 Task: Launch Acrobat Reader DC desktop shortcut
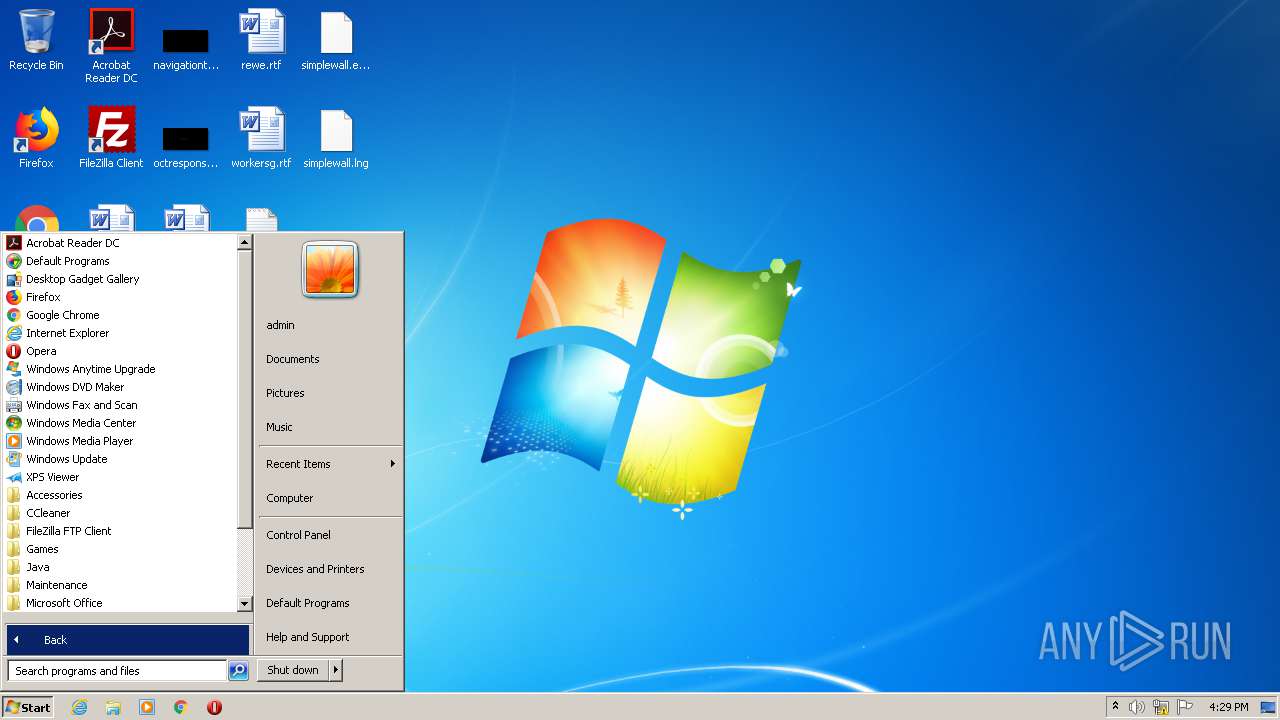[x=111, y=45]
